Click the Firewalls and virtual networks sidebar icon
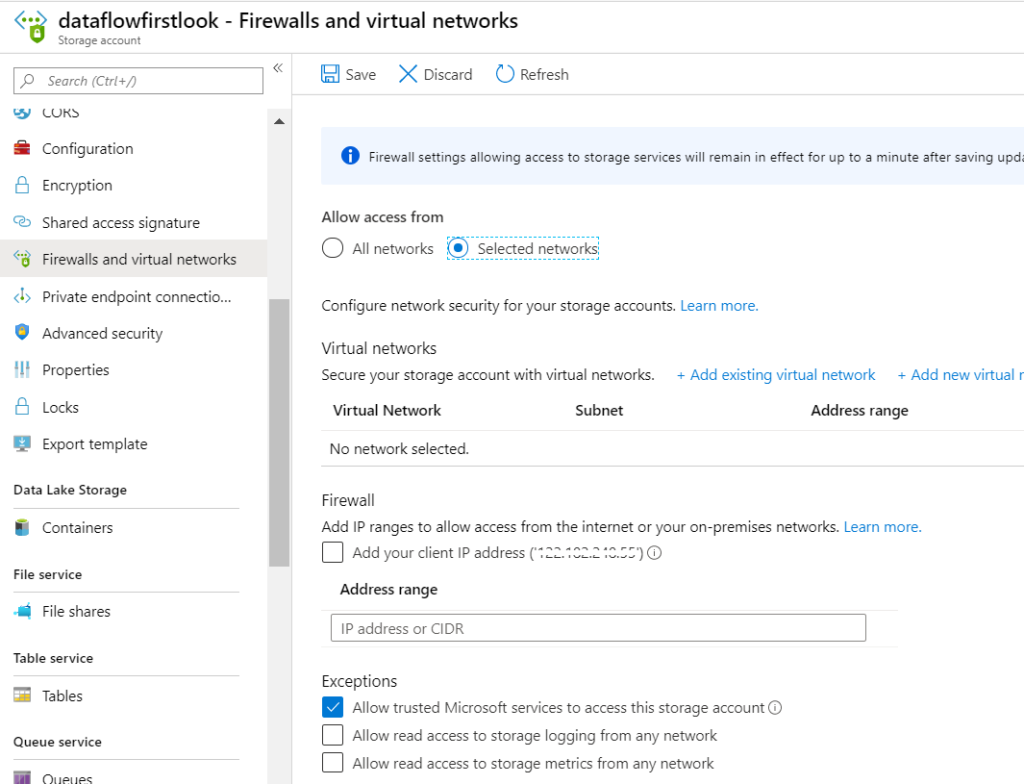The height and width of the screenshot is (784, 1024). [x=22, y=259]
